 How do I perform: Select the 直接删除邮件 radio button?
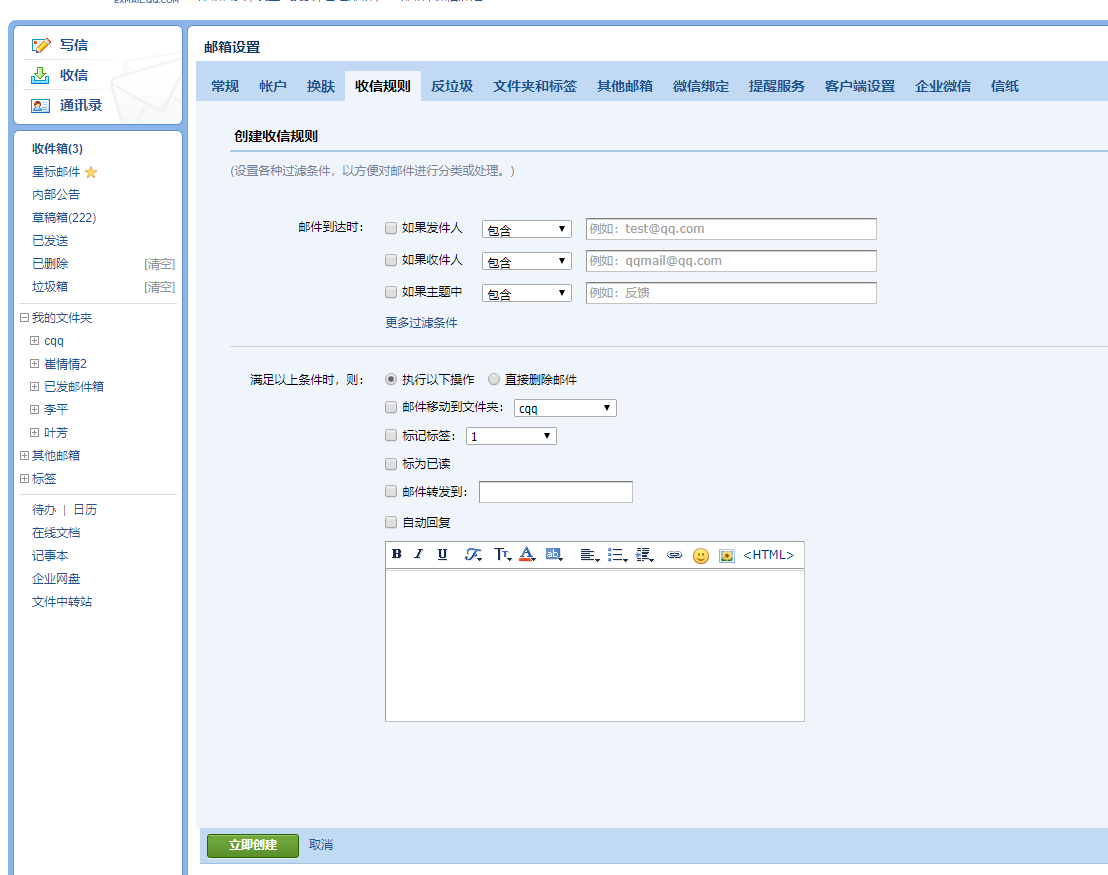[494, 379]
